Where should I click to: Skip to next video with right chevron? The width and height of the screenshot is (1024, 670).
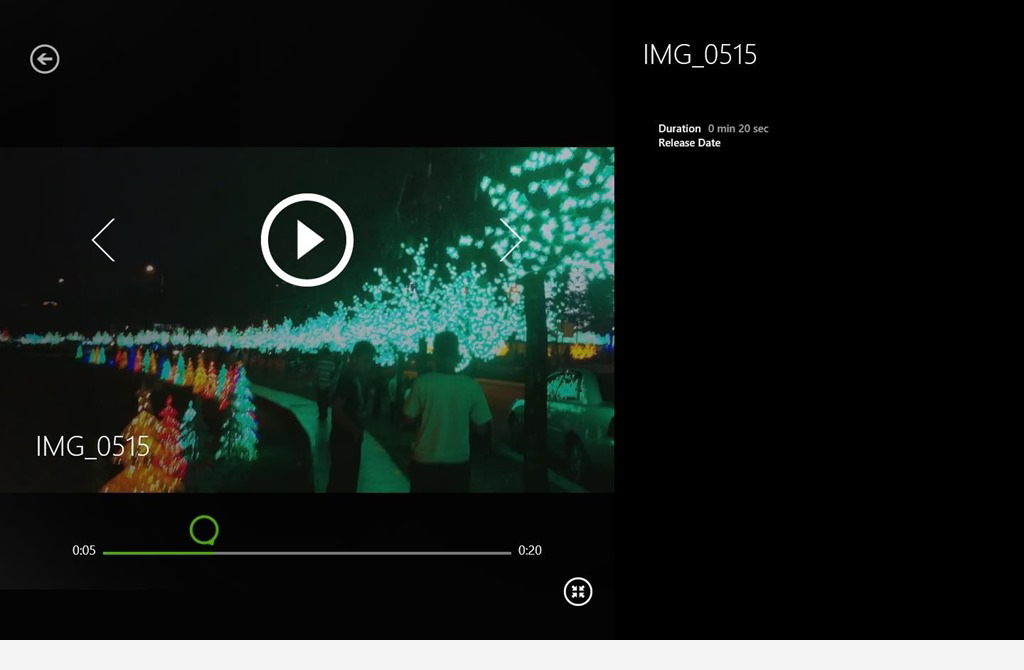tap(511, 240)
